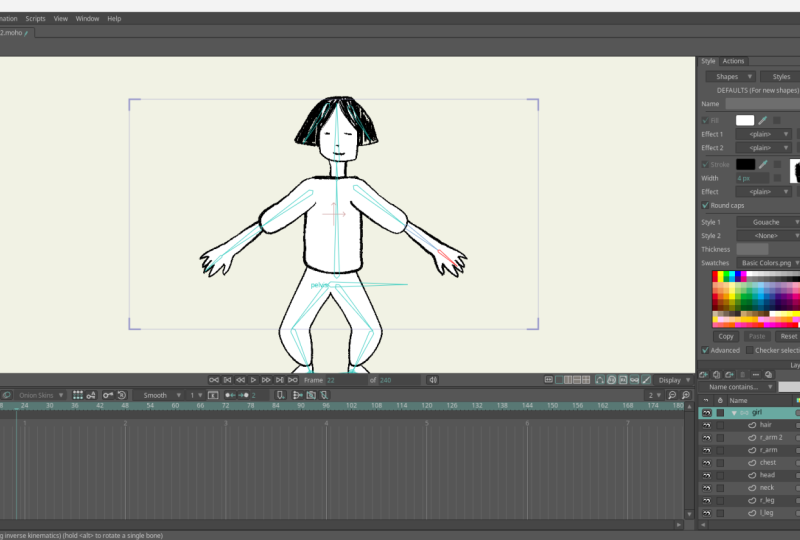
Task: Switch to the Style tab
Action: (708, 61)
